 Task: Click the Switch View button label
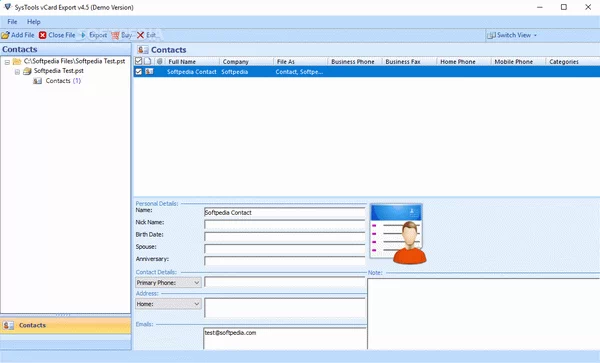tap(514, 35)
